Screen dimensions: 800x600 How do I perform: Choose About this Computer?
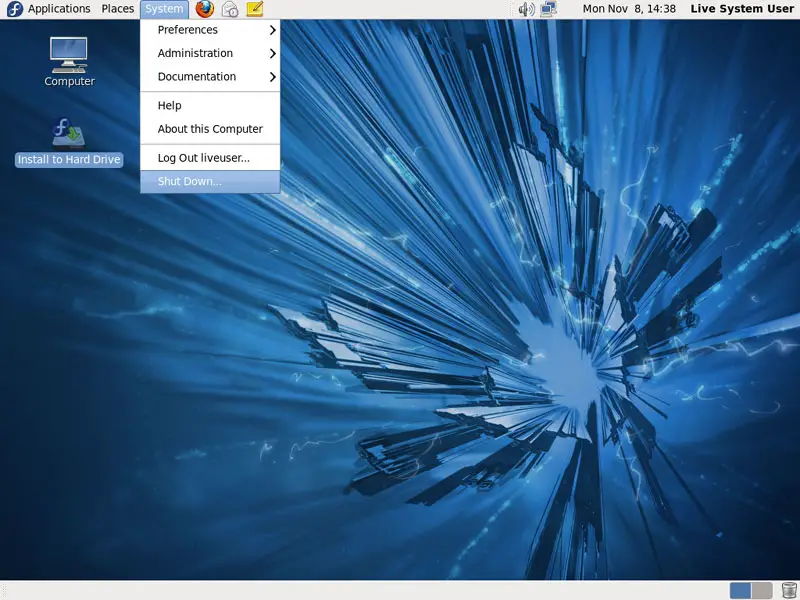click(x=210, y=129)
